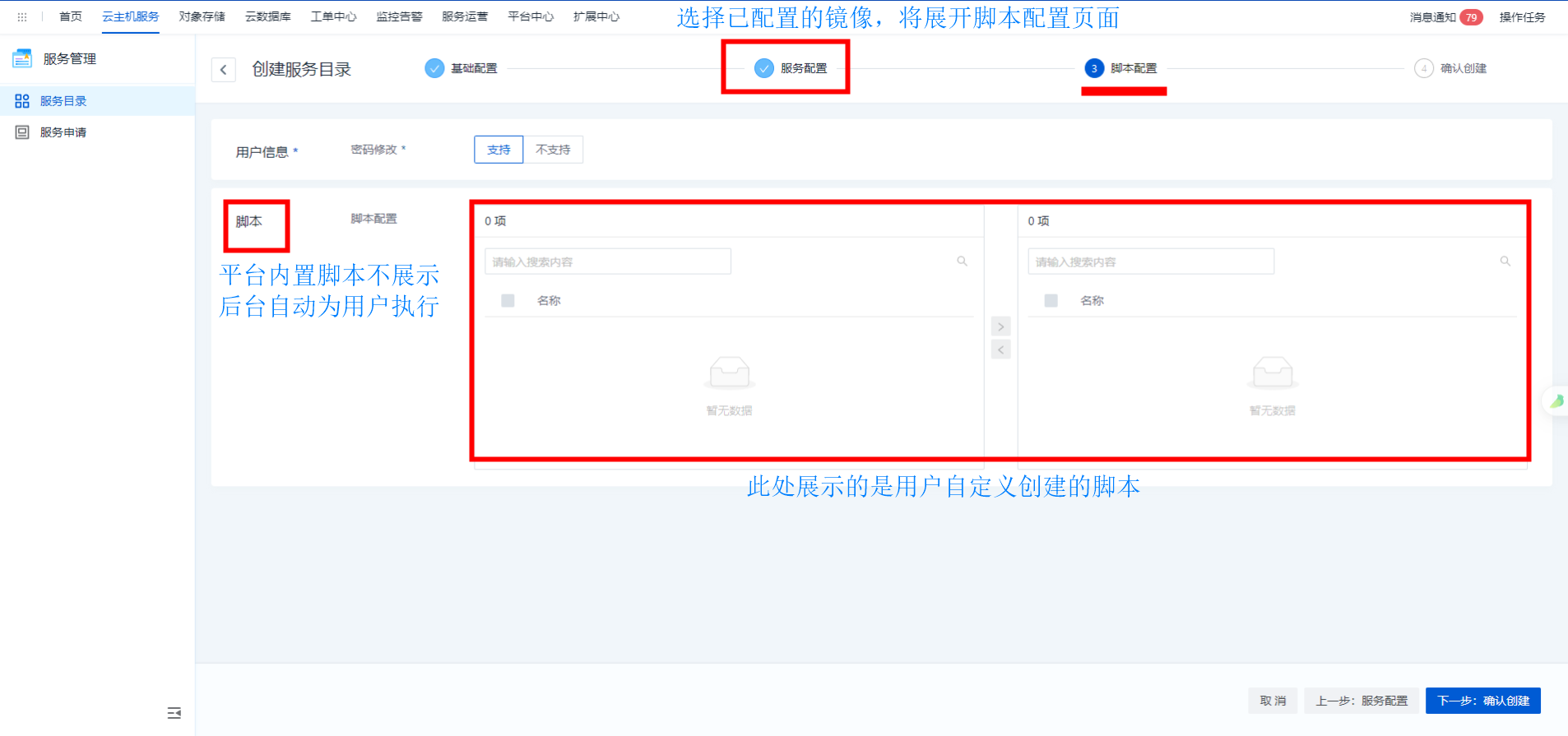Click the app grid icon in top bar
Image resolution: width=1568 pixels, height=736 pixels.
(22, 16)
